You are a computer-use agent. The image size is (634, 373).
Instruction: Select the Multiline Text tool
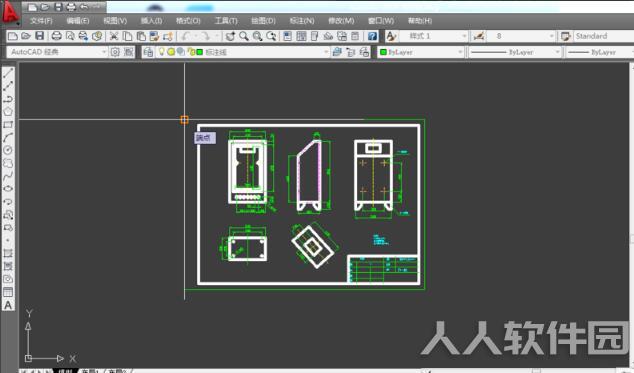click(x=8, y=305)
